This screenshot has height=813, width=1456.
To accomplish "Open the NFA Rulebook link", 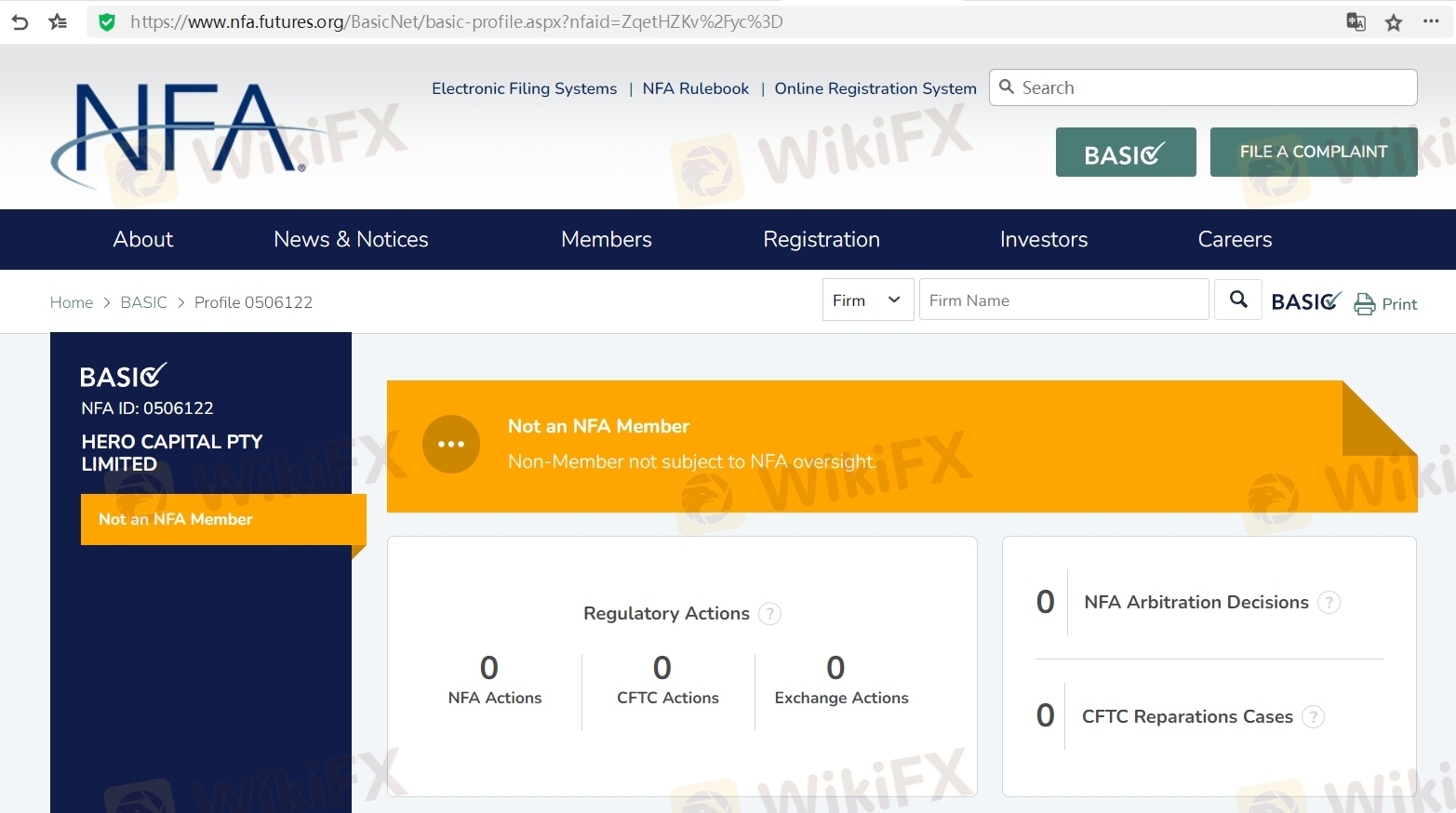I will pyautogui.click(x=695, y=88).
